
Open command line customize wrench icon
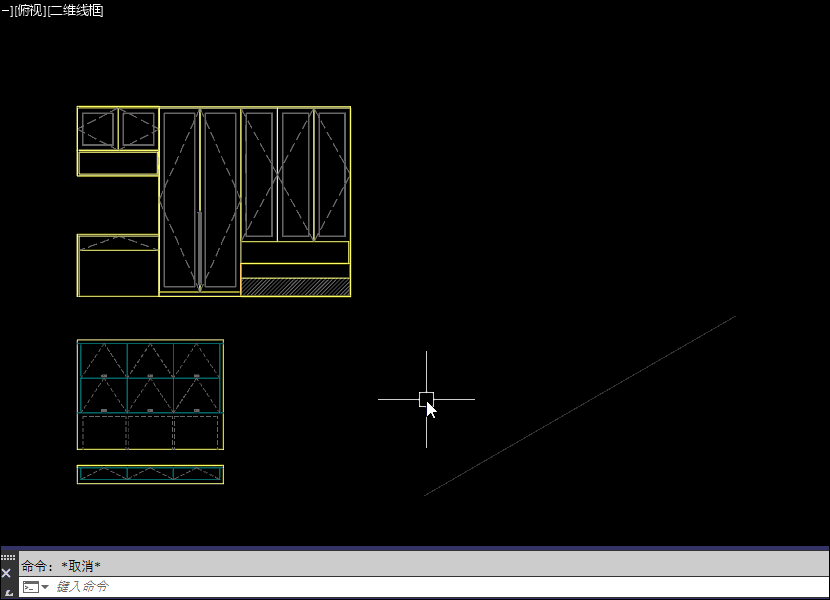7,592
